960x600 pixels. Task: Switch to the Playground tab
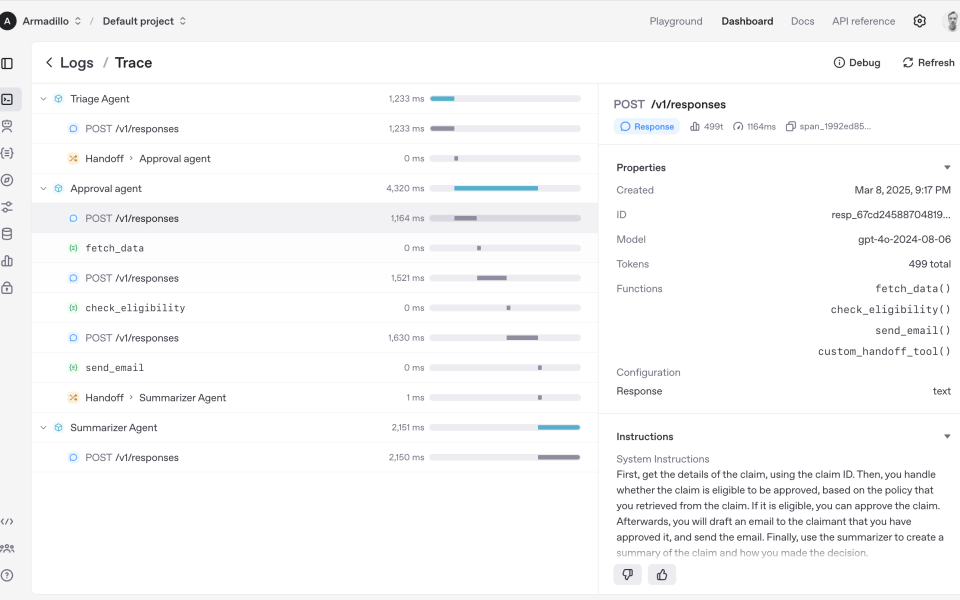click(x=676, y=21)
